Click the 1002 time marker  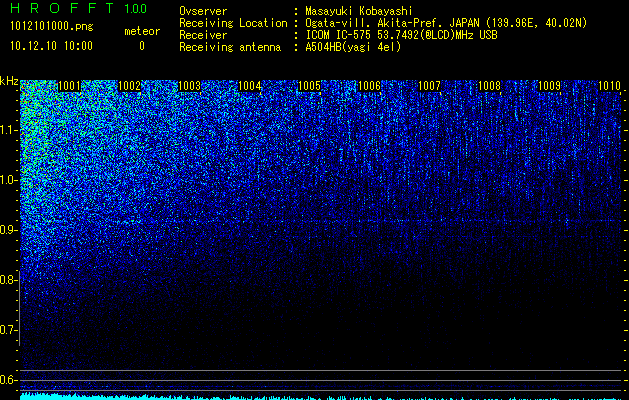[x=130, y=86]
